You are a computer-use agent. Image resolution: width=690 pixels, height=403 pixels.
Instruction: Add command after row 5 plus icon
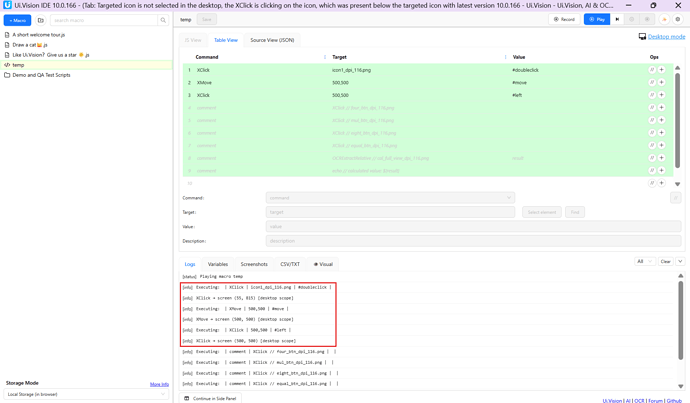coord(661,120)
